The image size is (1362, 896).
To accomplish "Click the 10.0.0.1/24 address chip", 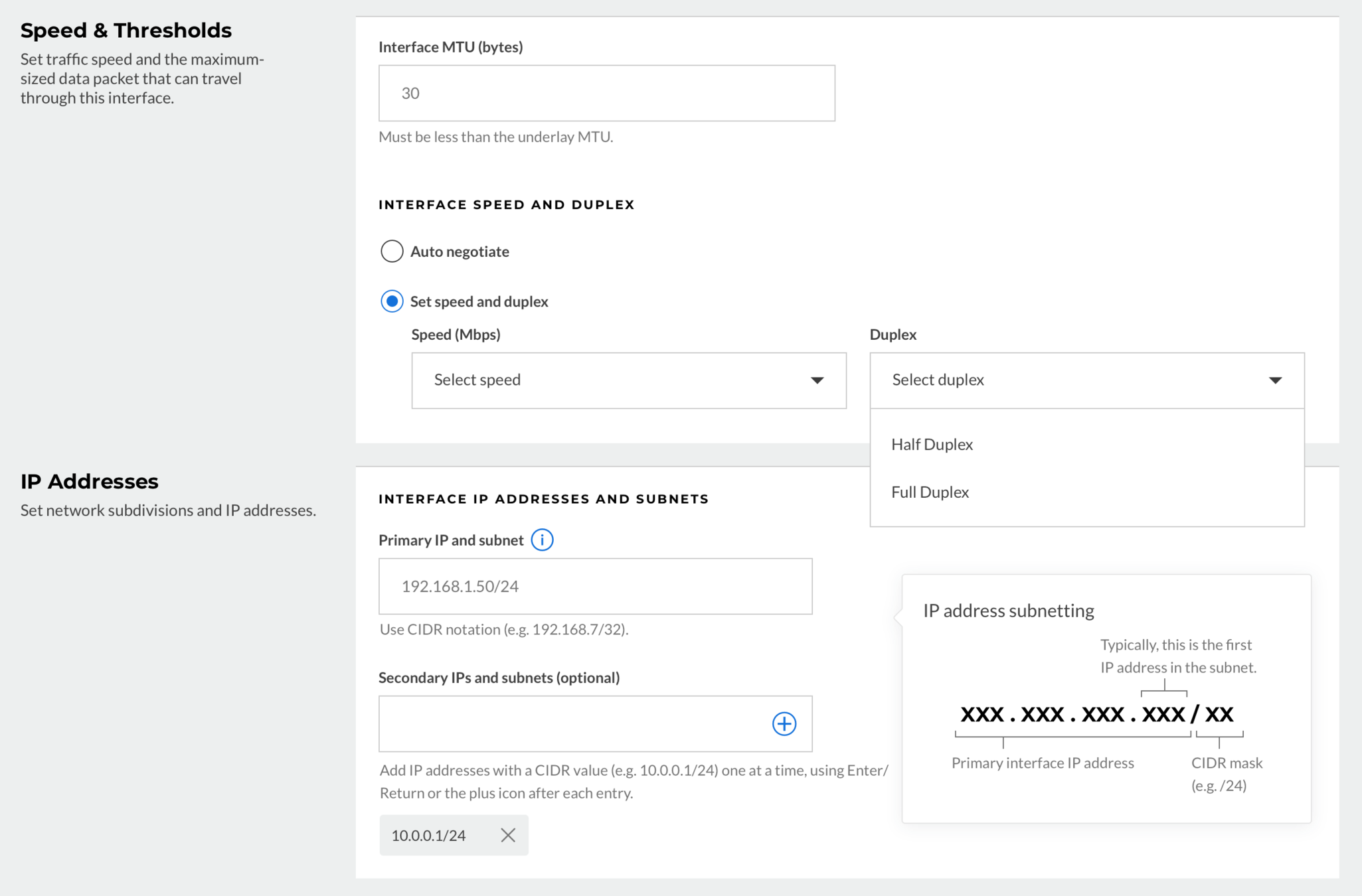I will coord(429,835).
